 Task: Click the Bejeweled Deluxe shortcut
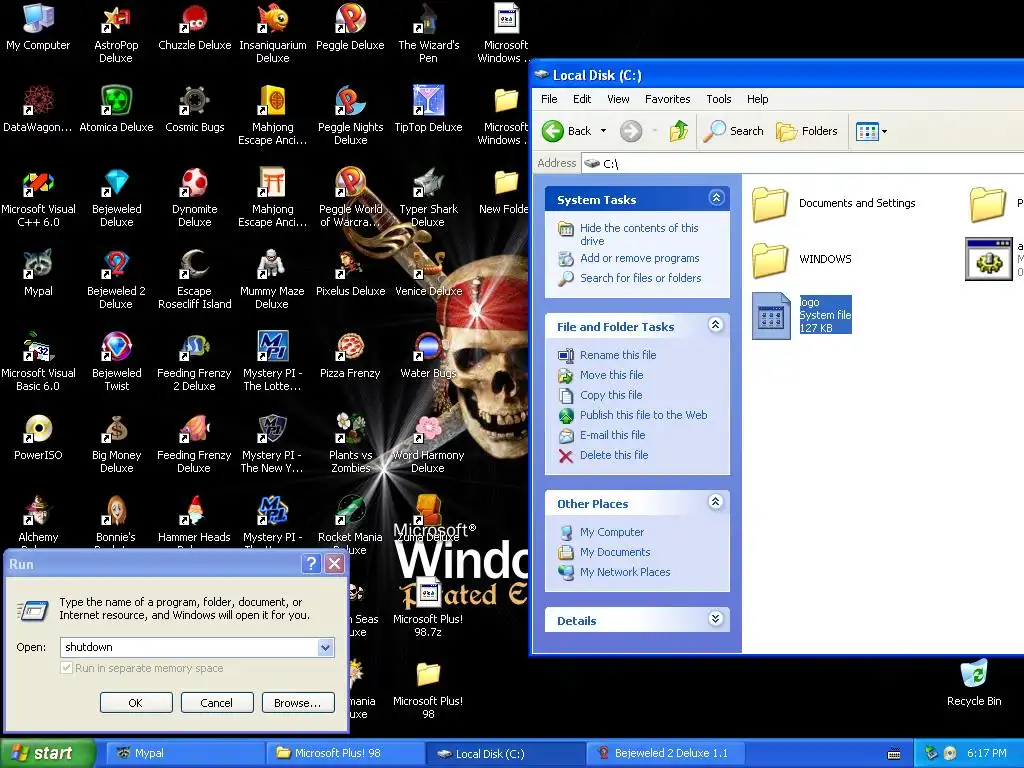pyautogui.click(x=116, y=197)
